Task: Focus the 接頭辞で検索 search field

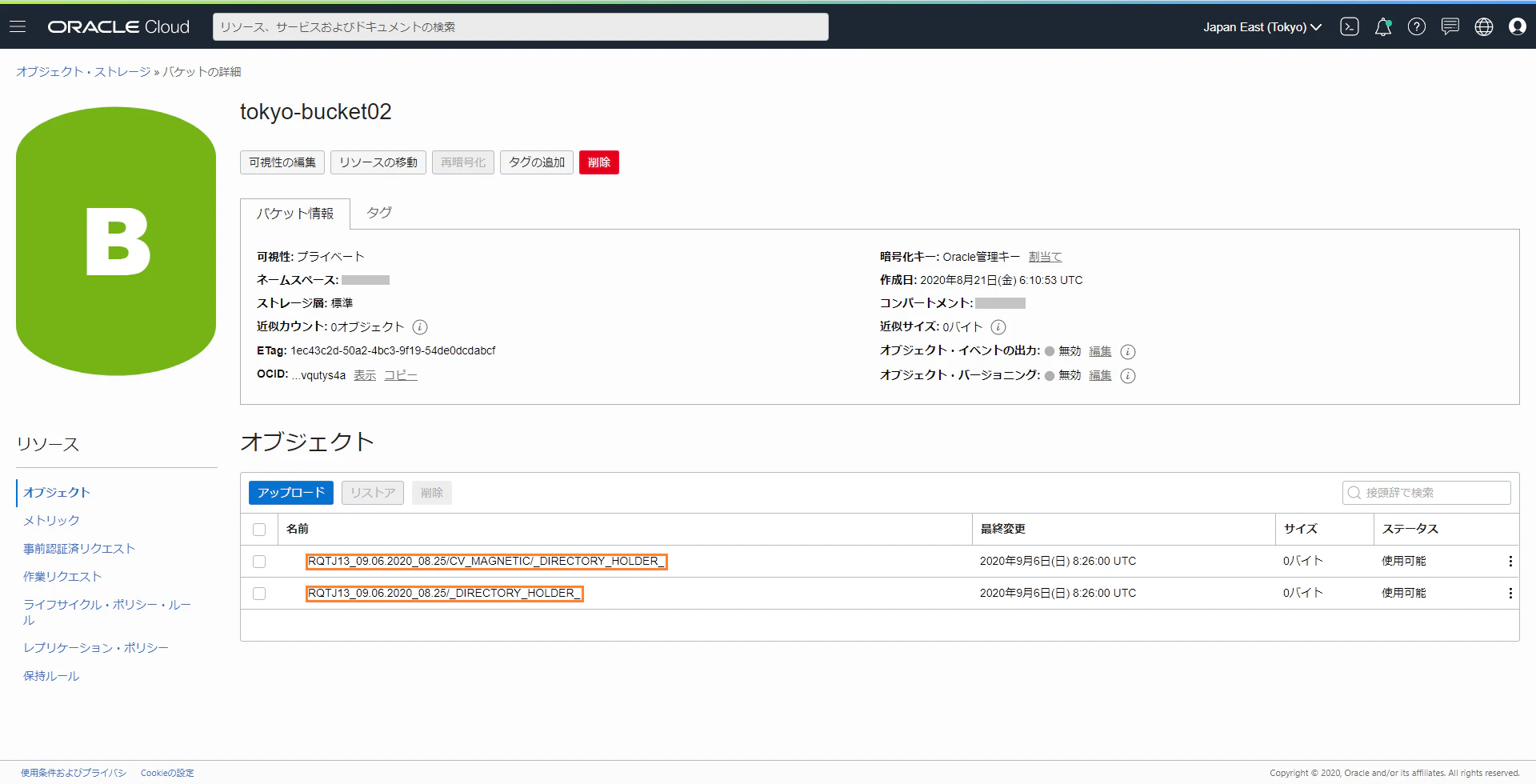Action: [x=1426, y=493]
